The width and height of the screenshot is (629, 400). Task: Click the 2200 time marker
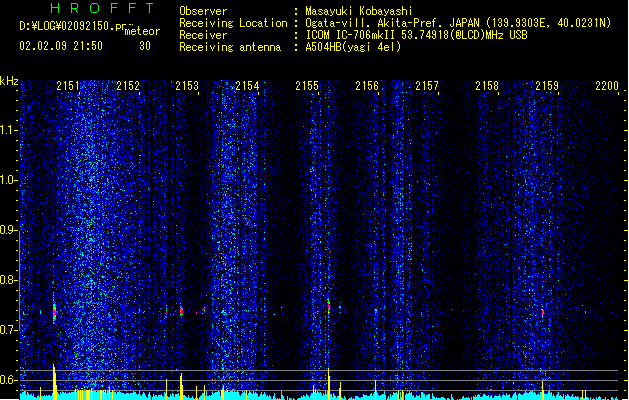pos(607,85)
